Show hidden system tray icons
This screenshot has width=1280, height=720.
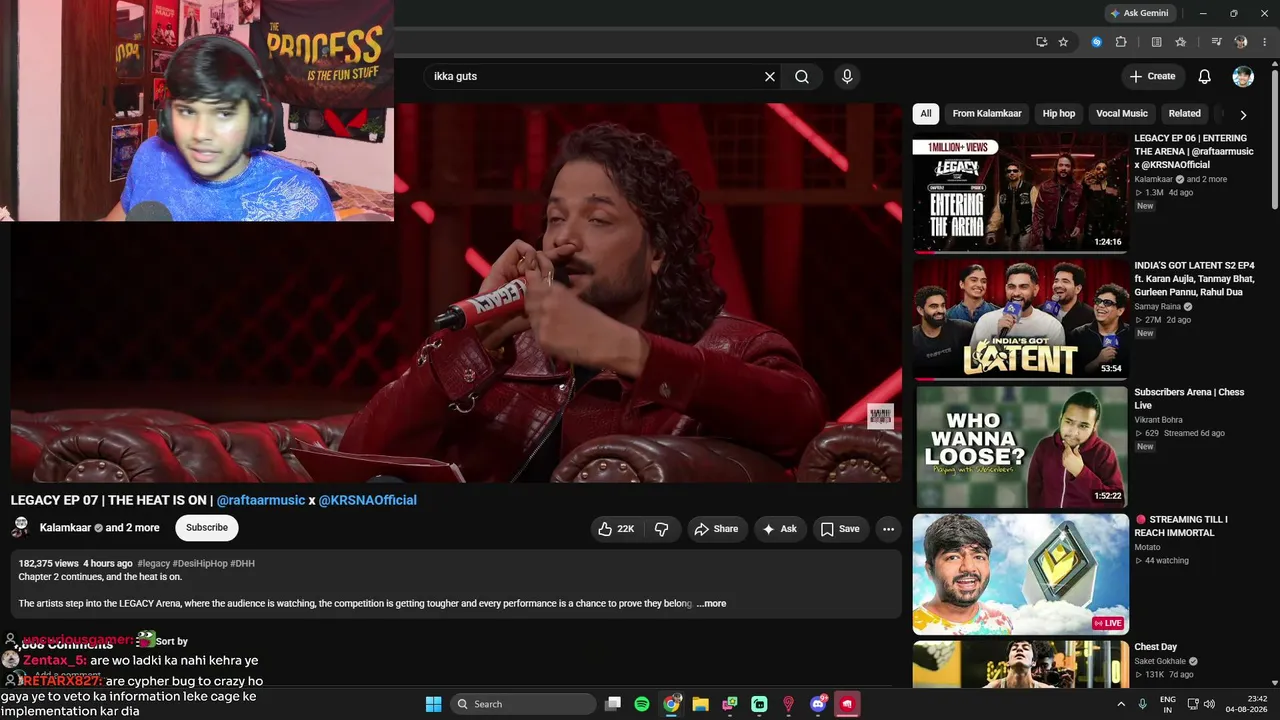click(1121, 704)
